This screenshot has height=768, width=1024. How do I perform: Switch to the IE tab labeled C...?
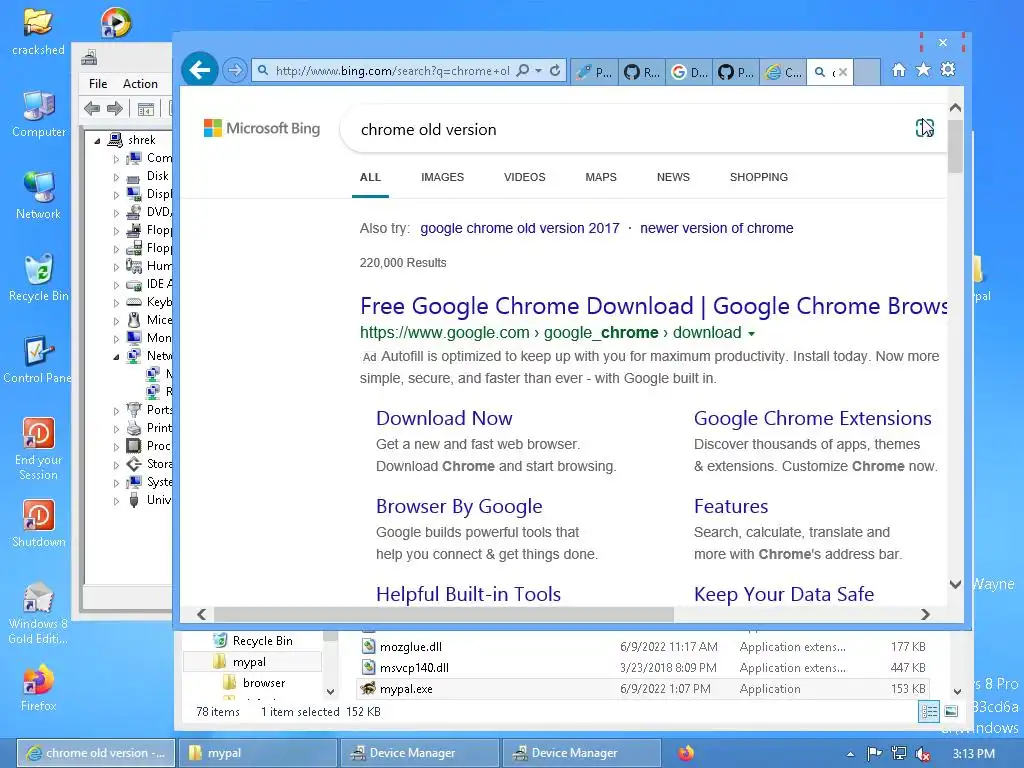pos(783,72)
